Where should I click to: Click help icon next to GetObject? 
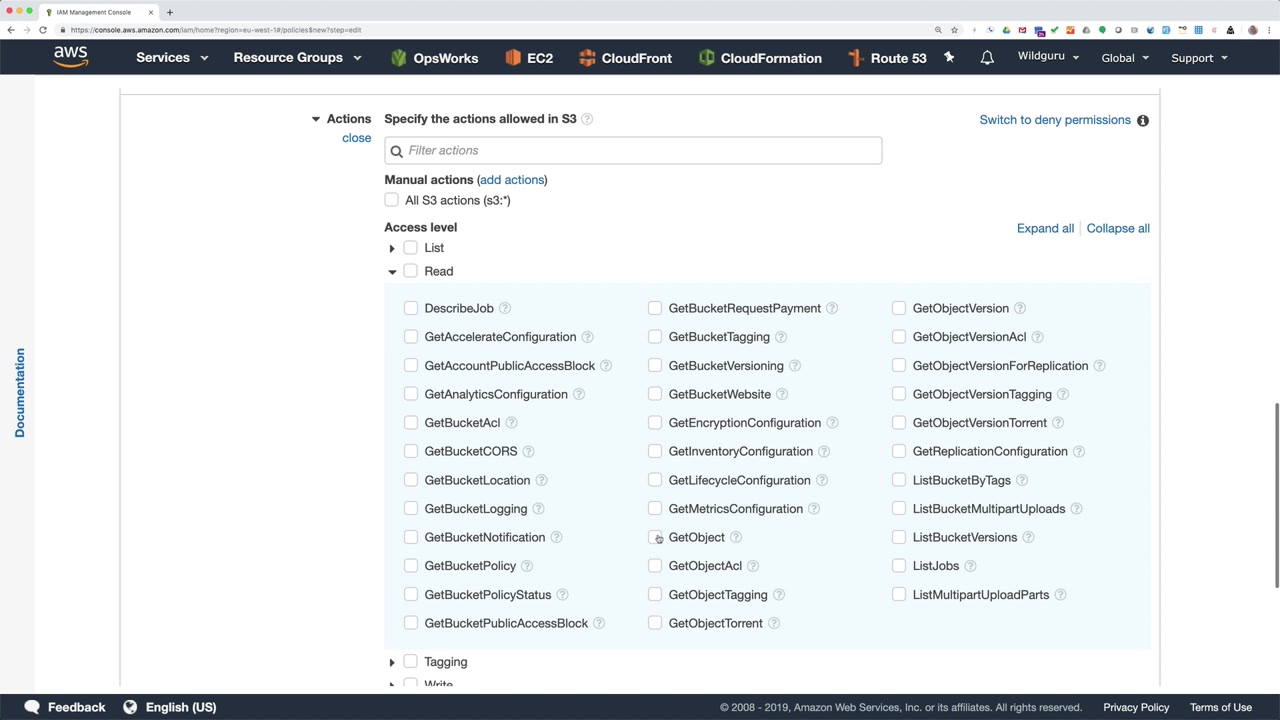coord(736,537)
